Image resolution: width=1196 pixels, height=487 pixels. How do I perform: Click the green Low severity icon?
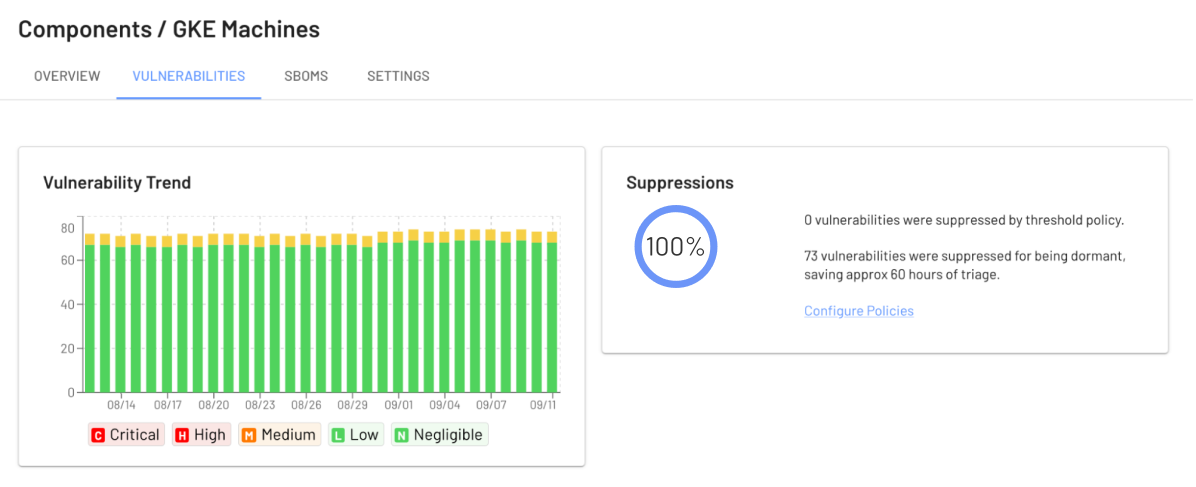tap(339, 435)
